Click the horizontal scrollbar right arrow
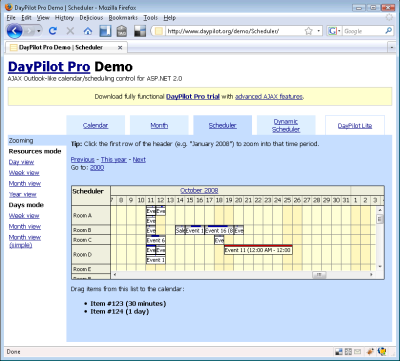Viewport: 400px width, 361px height. 371,275
